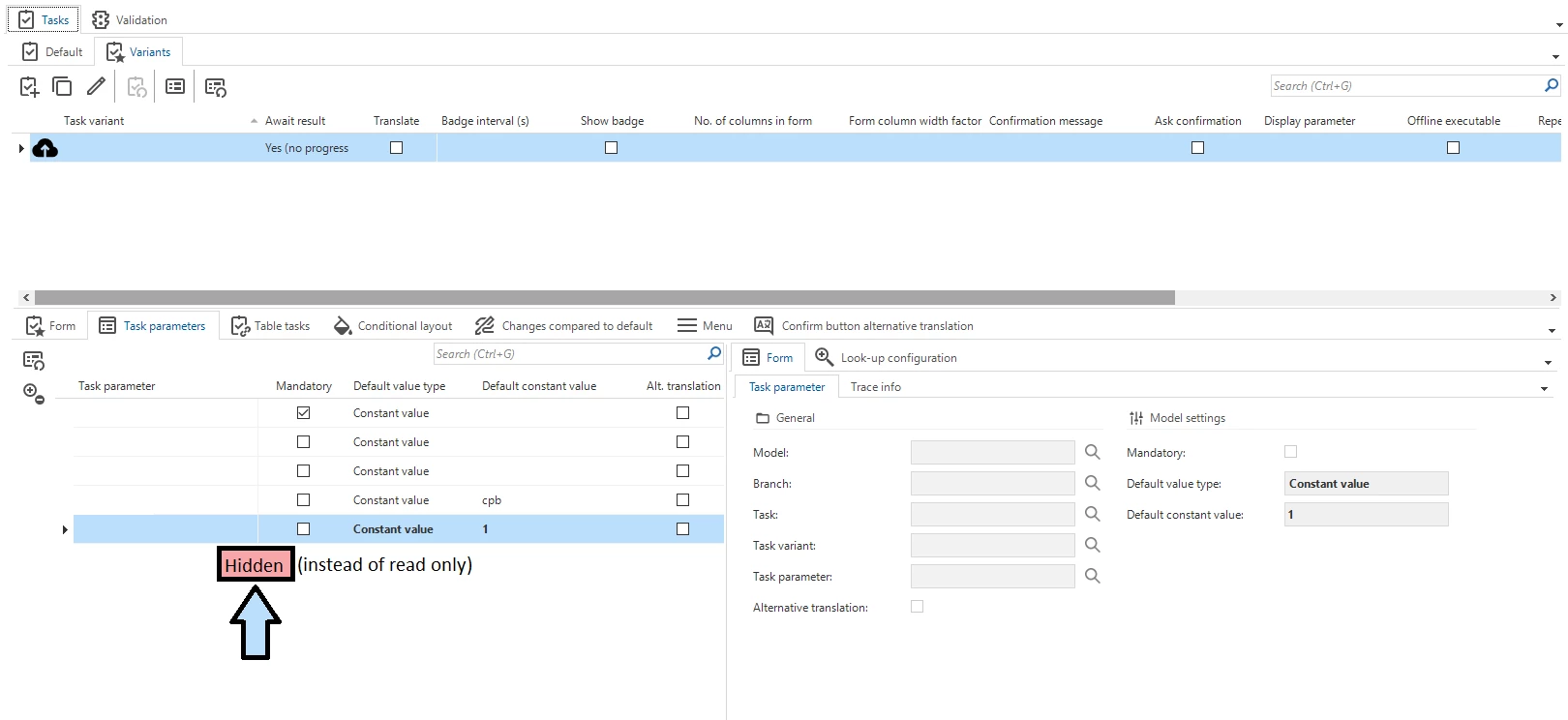Click the search magnifier in top search box
Image resolution: width=1568 pixels, height=720 pixels.
pyautogui.click(x=1552, y=85)
